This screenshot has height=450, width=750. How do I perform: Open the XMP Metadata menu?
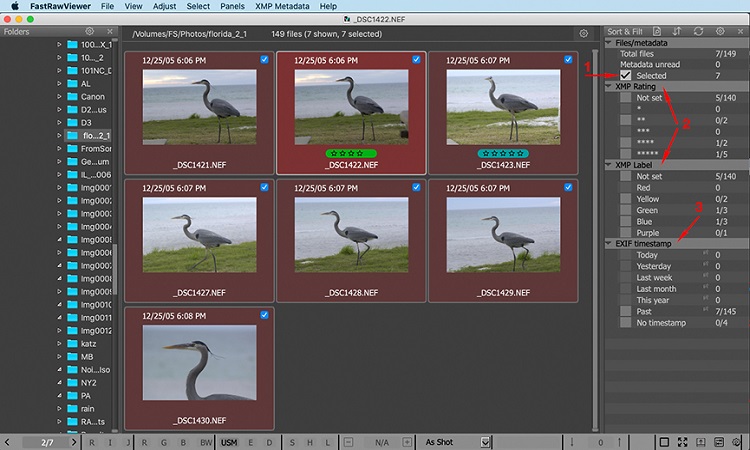click(282, 6)
